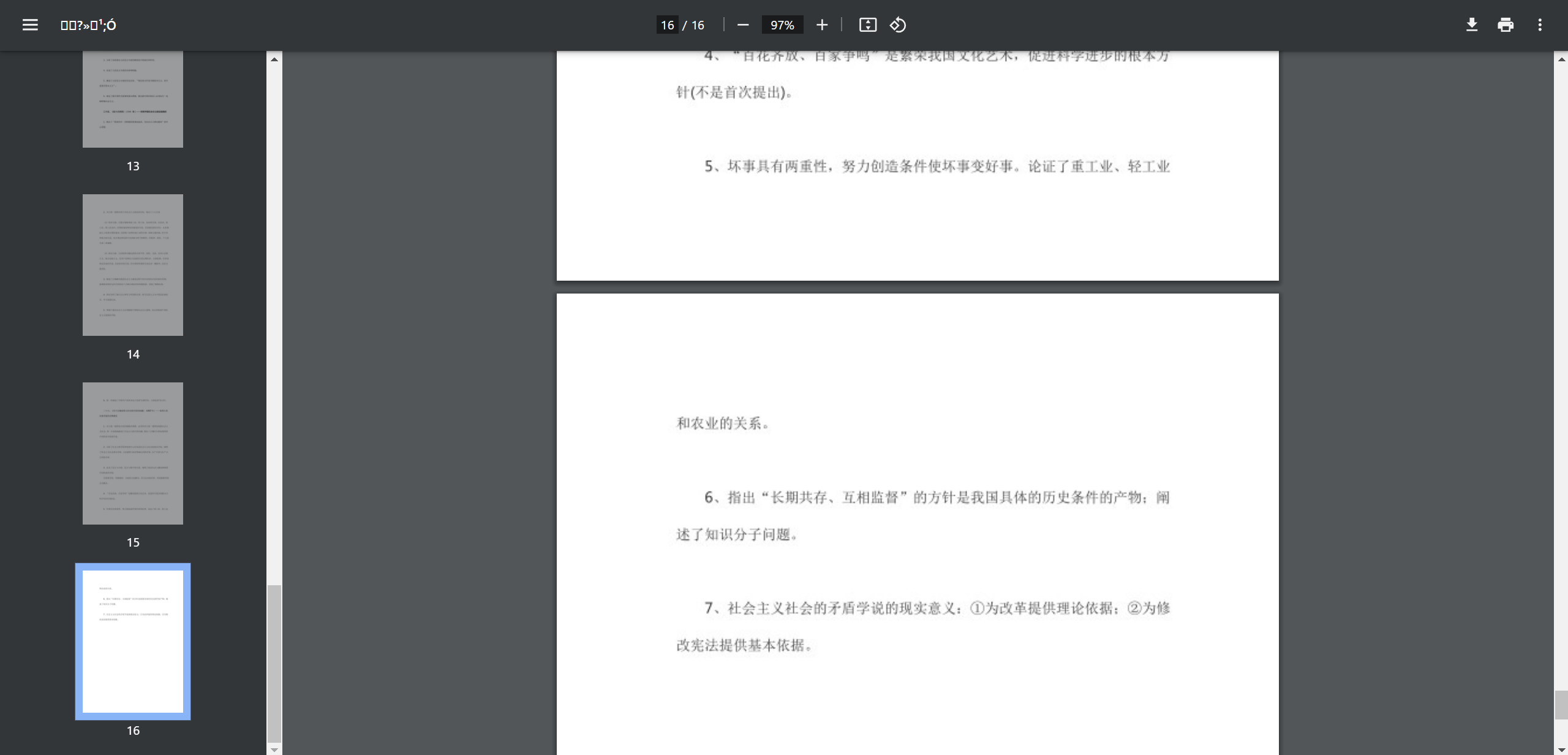Image resolution: width=1568 pixels, height=755 pixels.
Task: Edit the current page number field
Action: 667,25
